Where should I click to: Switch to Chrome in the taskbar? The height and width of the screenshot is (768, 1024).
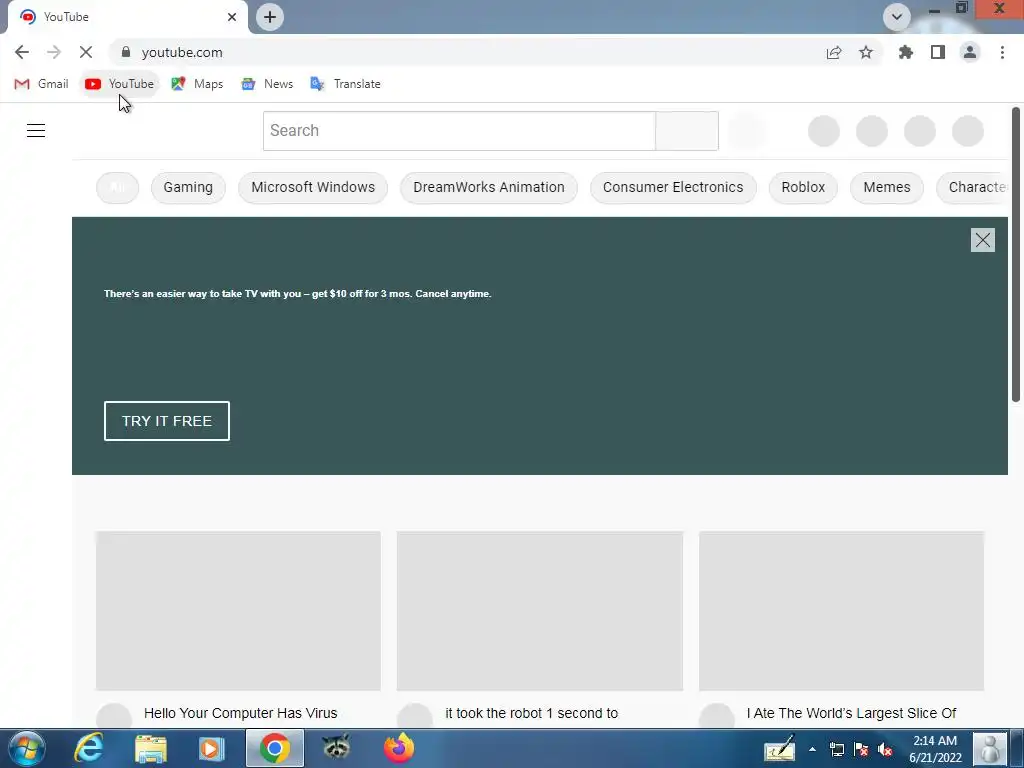coord(275,748)
